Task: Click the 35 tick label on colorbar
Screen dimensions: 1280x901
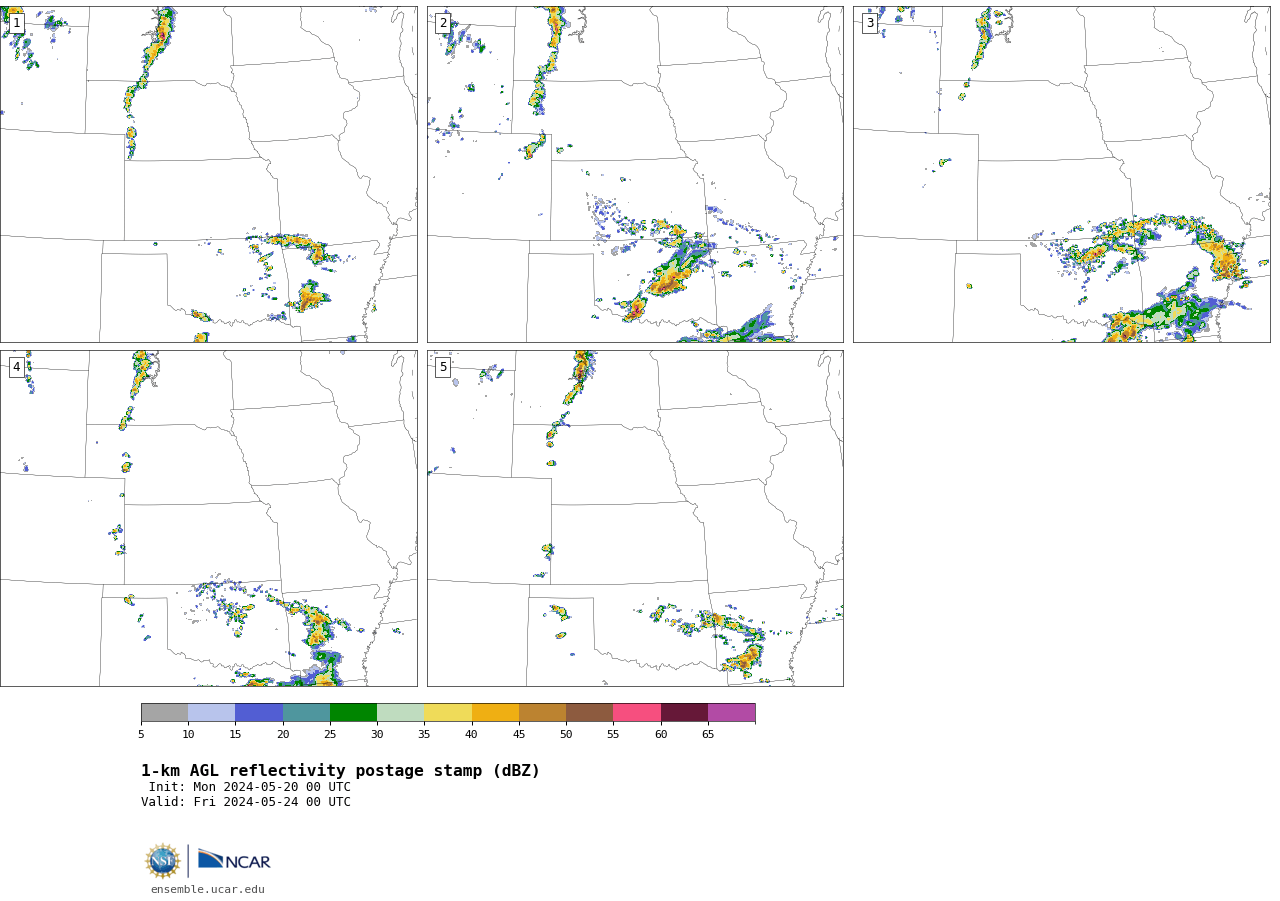Action: pos(424,735)
